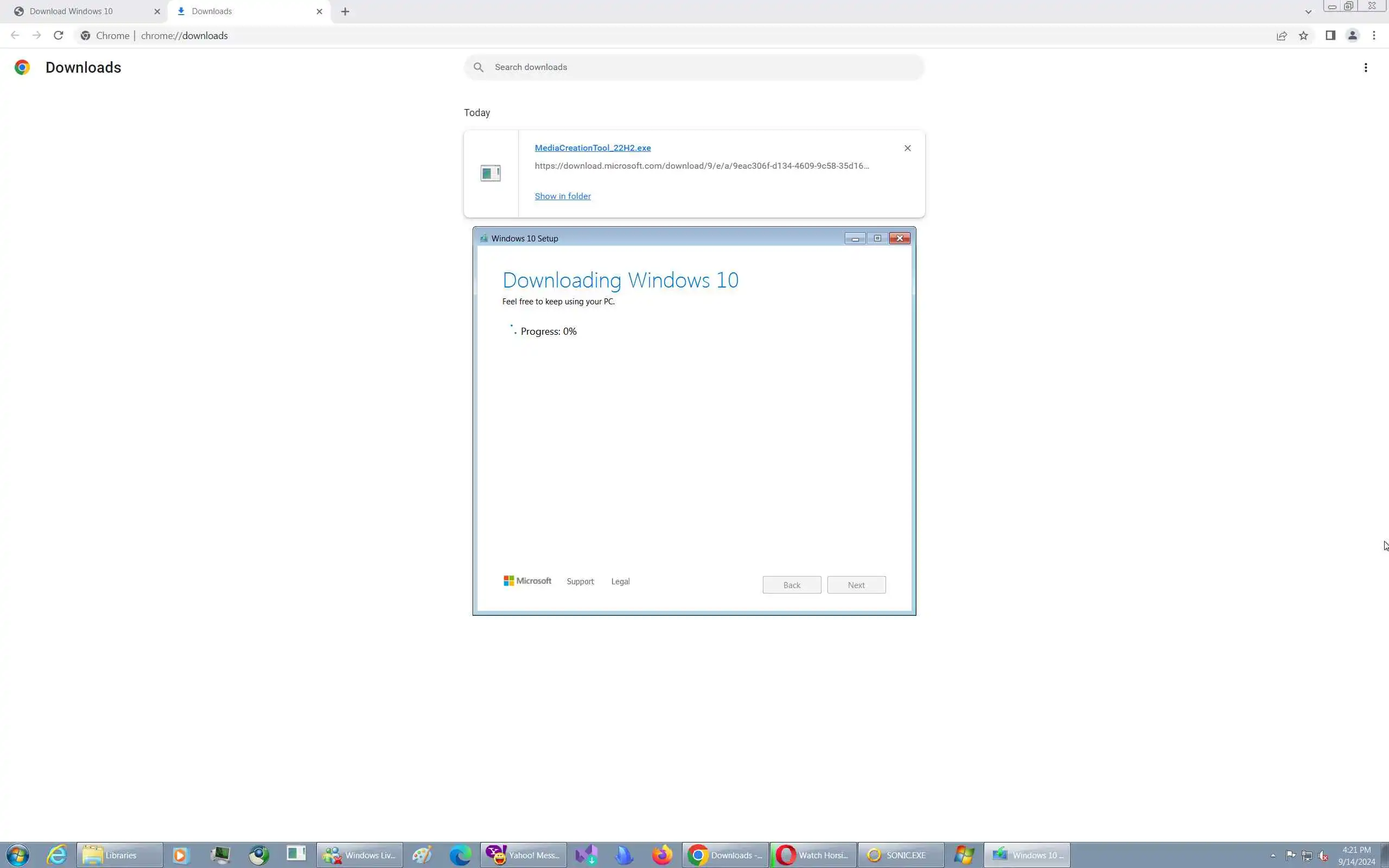The image size is (1389, 868).
Task: Bookmark this tab with the star icon
Action: [x=1303, y=36]
